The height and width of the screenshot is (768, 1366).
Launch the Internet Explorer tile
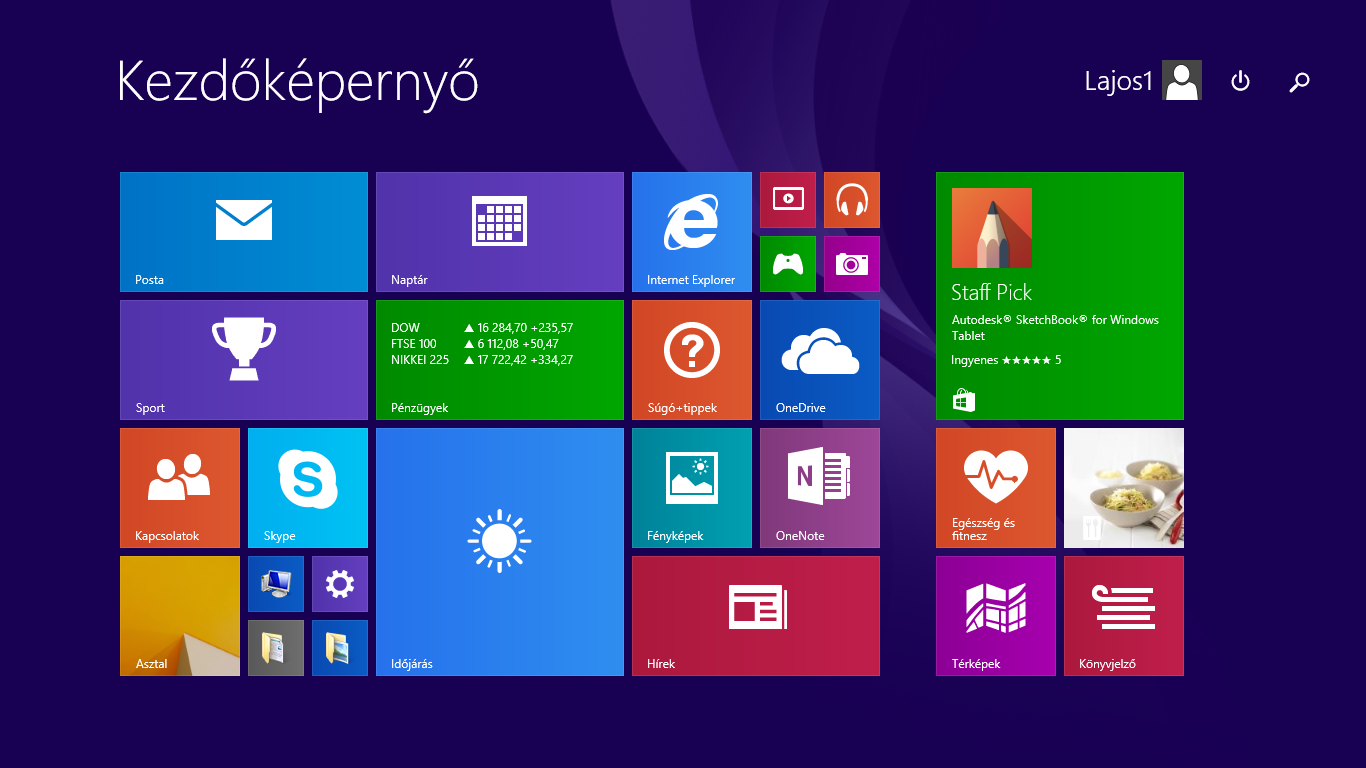pos(692,232)
